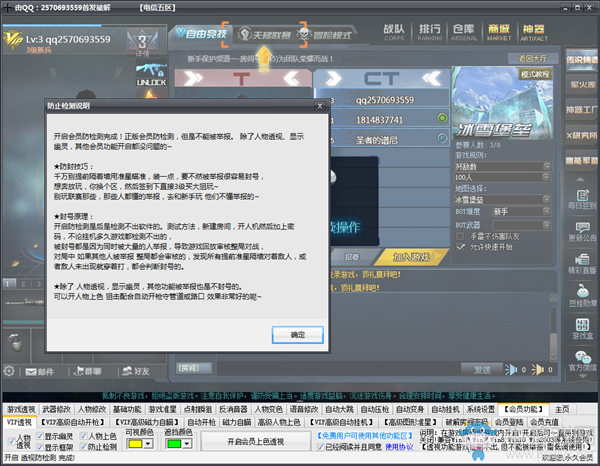Open the 仓库 ARSENAL page

pos(464,32)
